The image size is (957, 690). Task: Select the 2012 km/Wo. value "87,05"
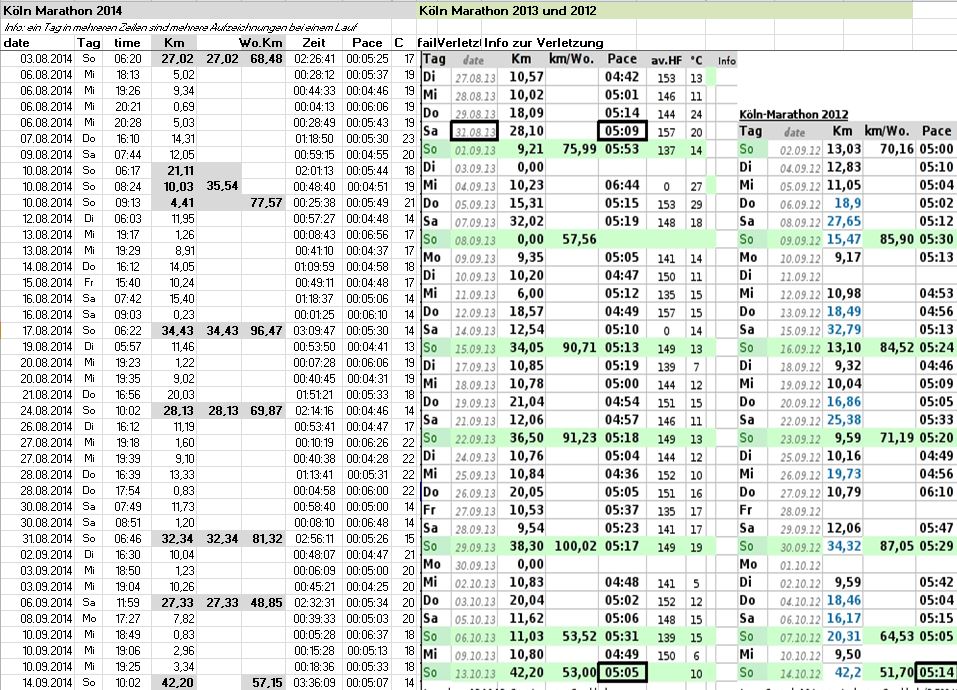897,546
